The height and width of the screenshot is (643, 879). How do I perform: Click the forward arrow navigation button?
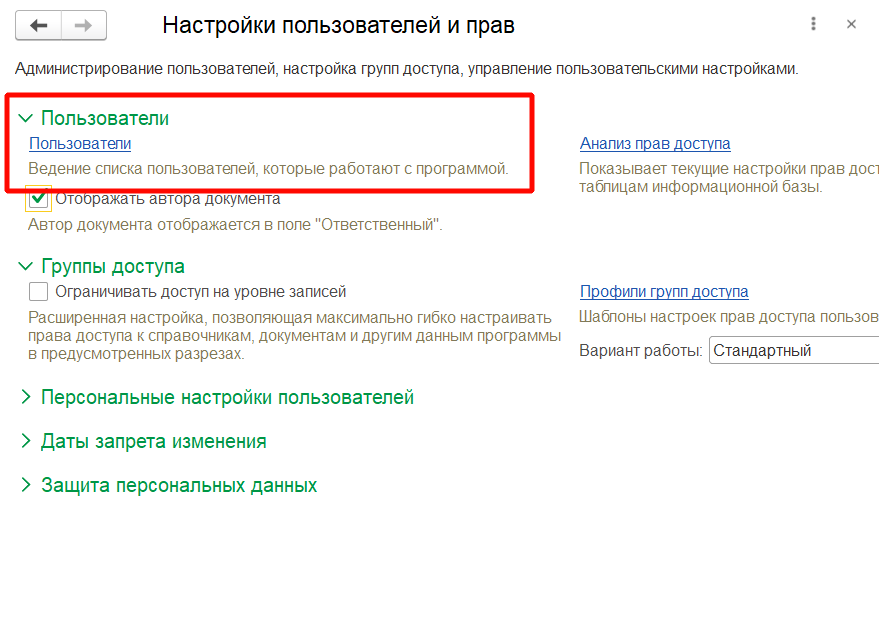[84, 26]
